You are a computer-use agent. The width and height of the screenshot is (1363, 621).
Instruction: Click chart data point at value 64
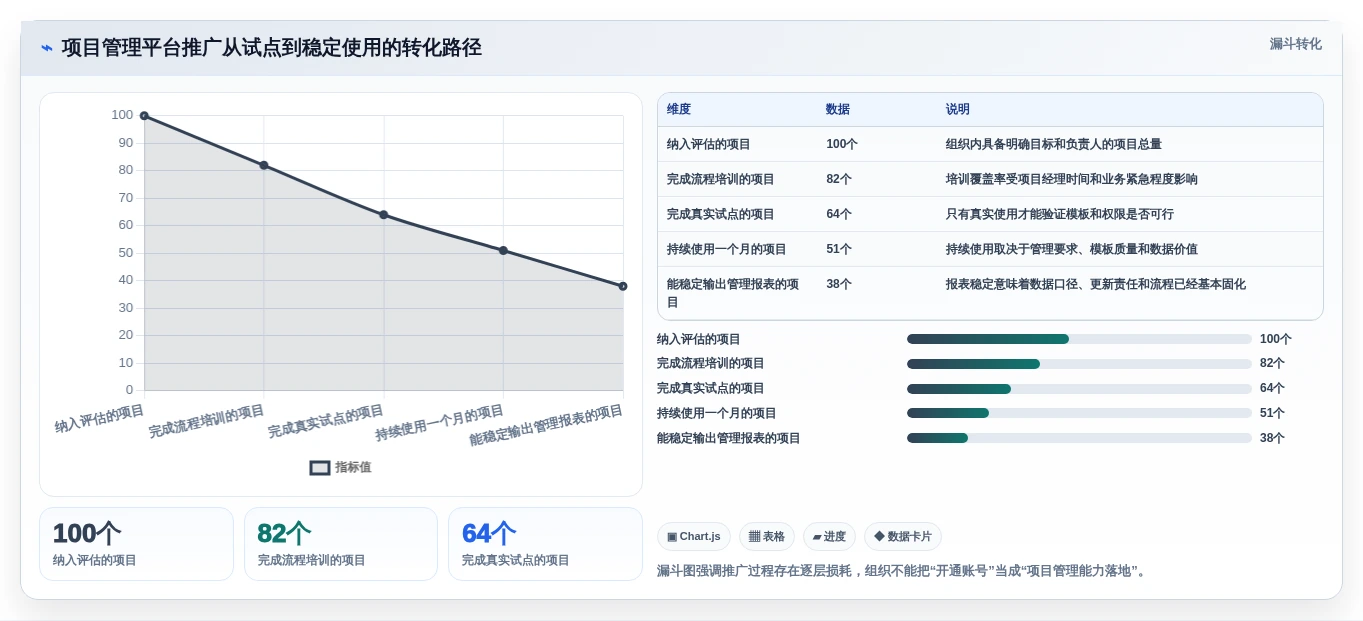[x=384, y=215]
